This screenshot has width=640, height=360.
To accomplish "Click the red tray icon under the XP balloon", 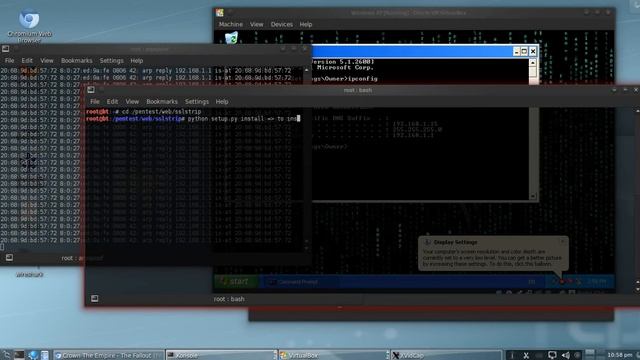I will tap(562, 281).
